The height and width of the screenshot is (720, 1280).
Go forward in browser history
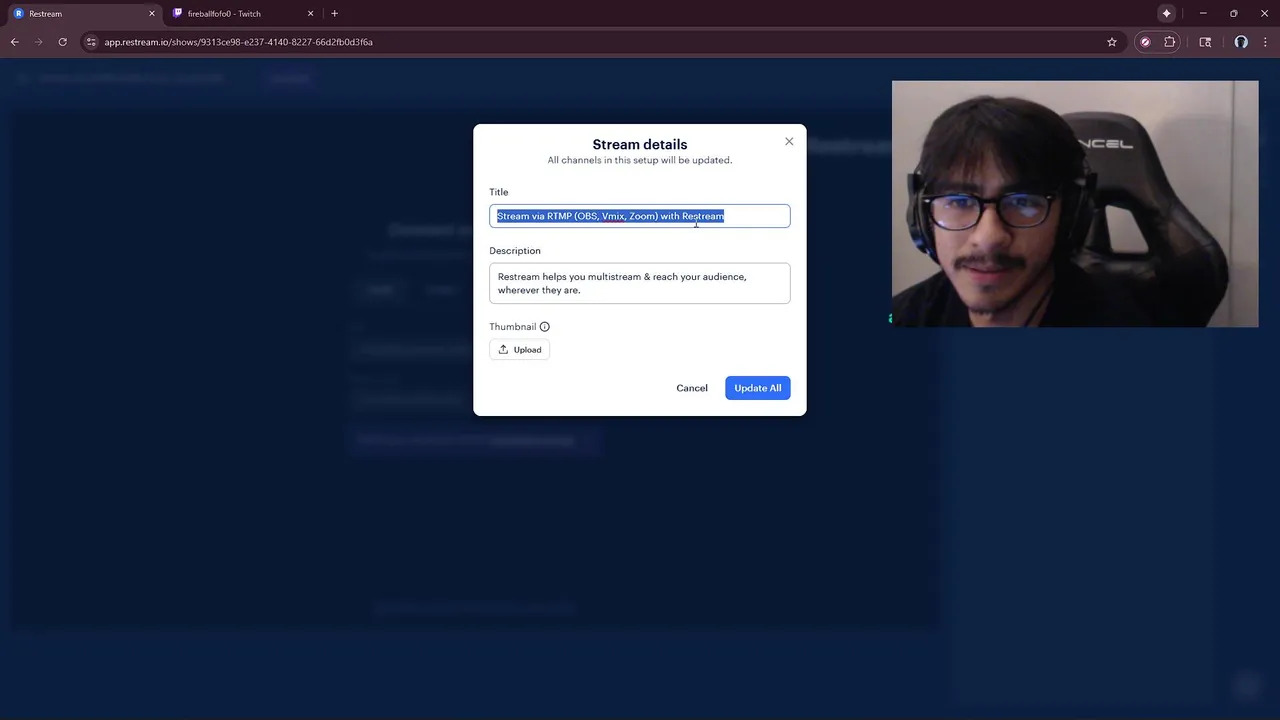pos(39,42)
